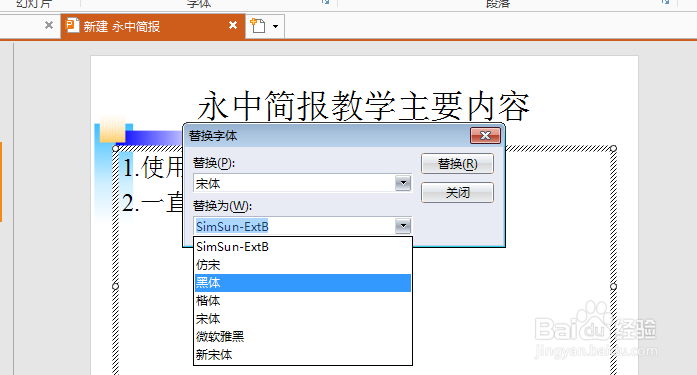Screen dimensions: 697x375
Task: Click the new document icon beside tabs
Action: (258, 26)
